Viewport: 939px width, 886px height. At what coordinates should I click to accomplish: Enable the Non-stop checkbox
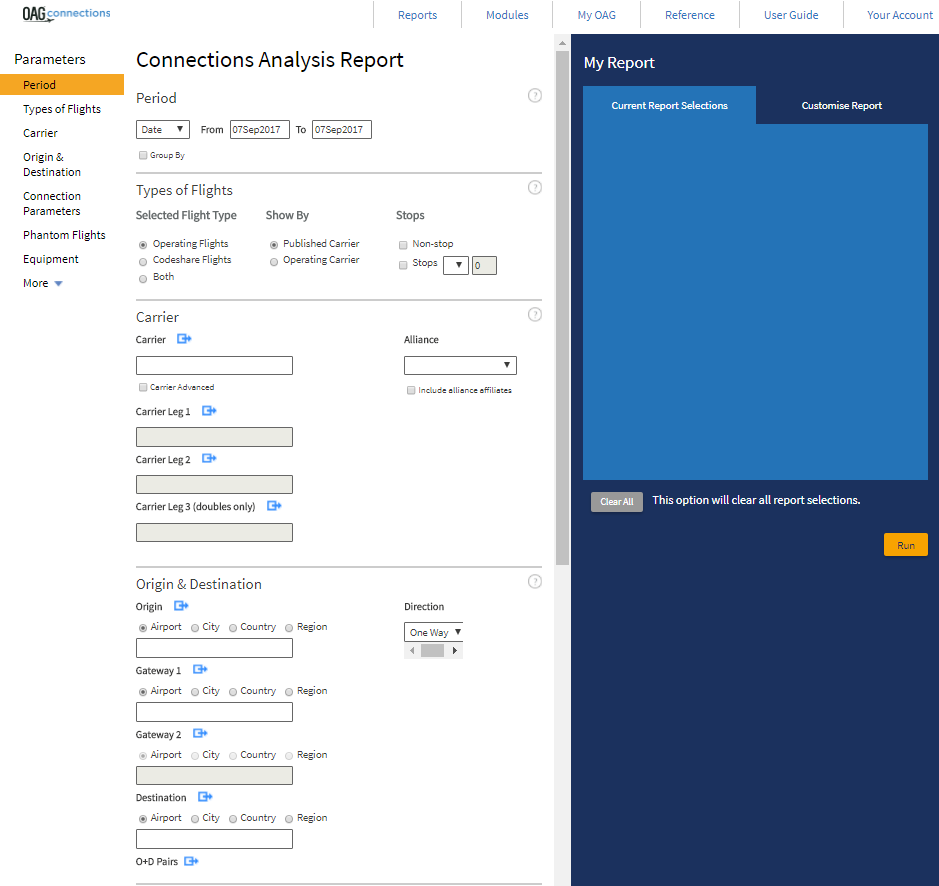pos(403,245)
